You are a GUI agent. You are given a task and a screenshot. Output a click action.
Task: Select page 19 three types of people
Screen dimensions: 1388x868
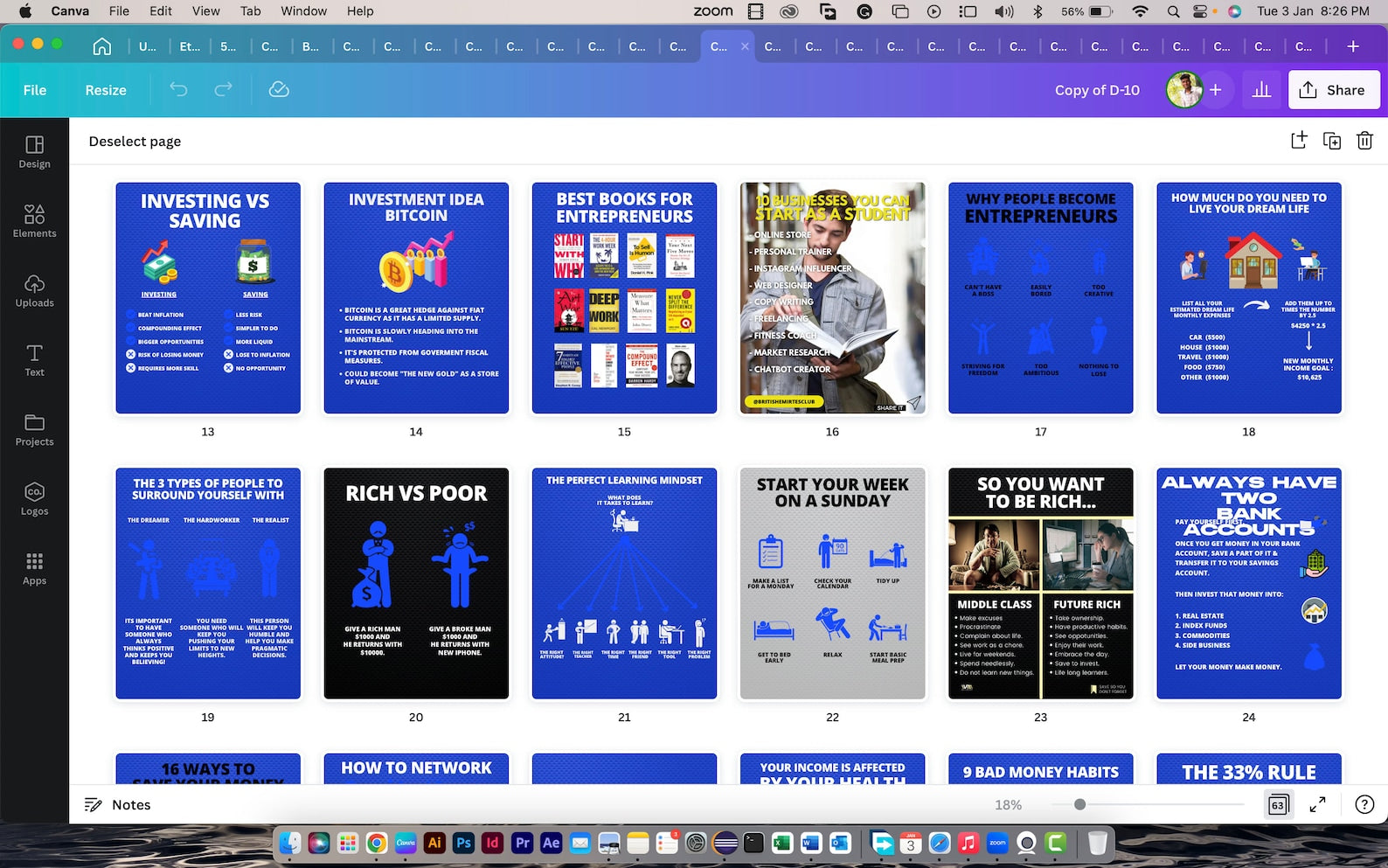208,583
